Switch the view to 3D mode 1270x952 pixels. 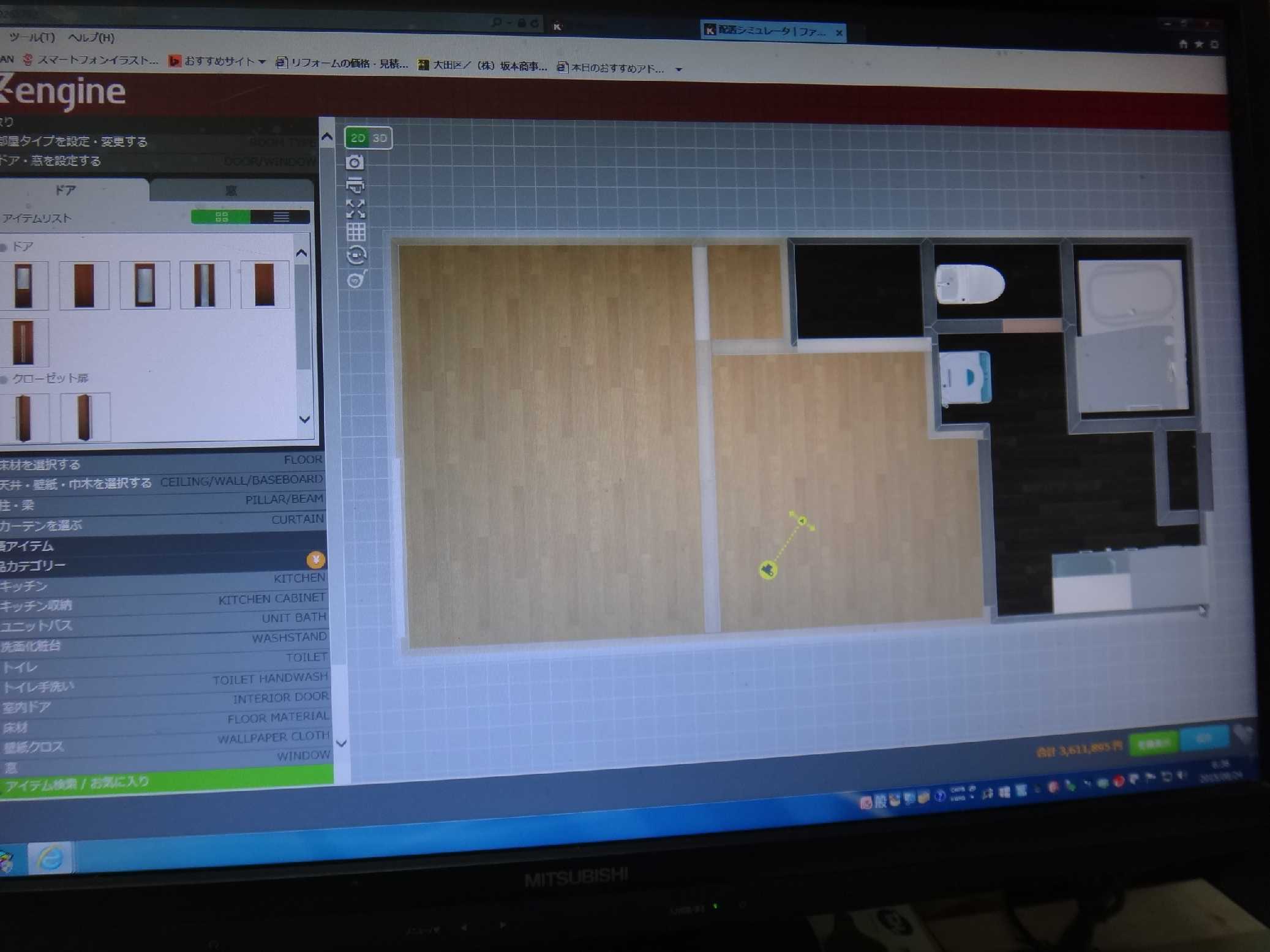click(x=380, y=138)
